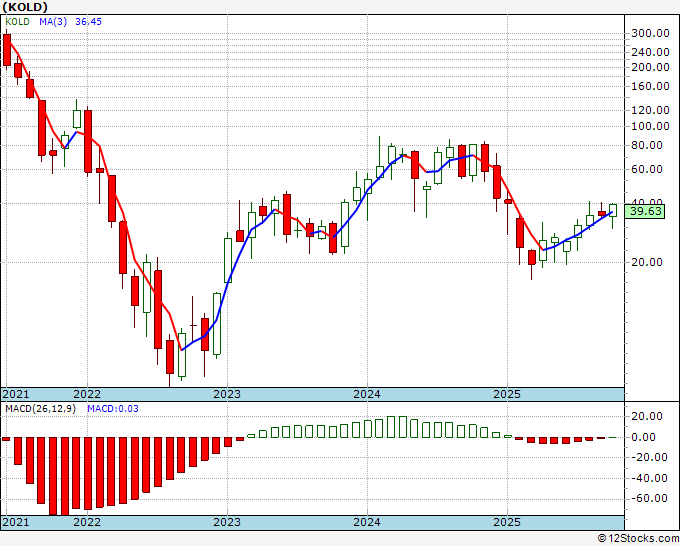Click the 100.00 price axis label
680x546 pixels.
coord(650,126)
